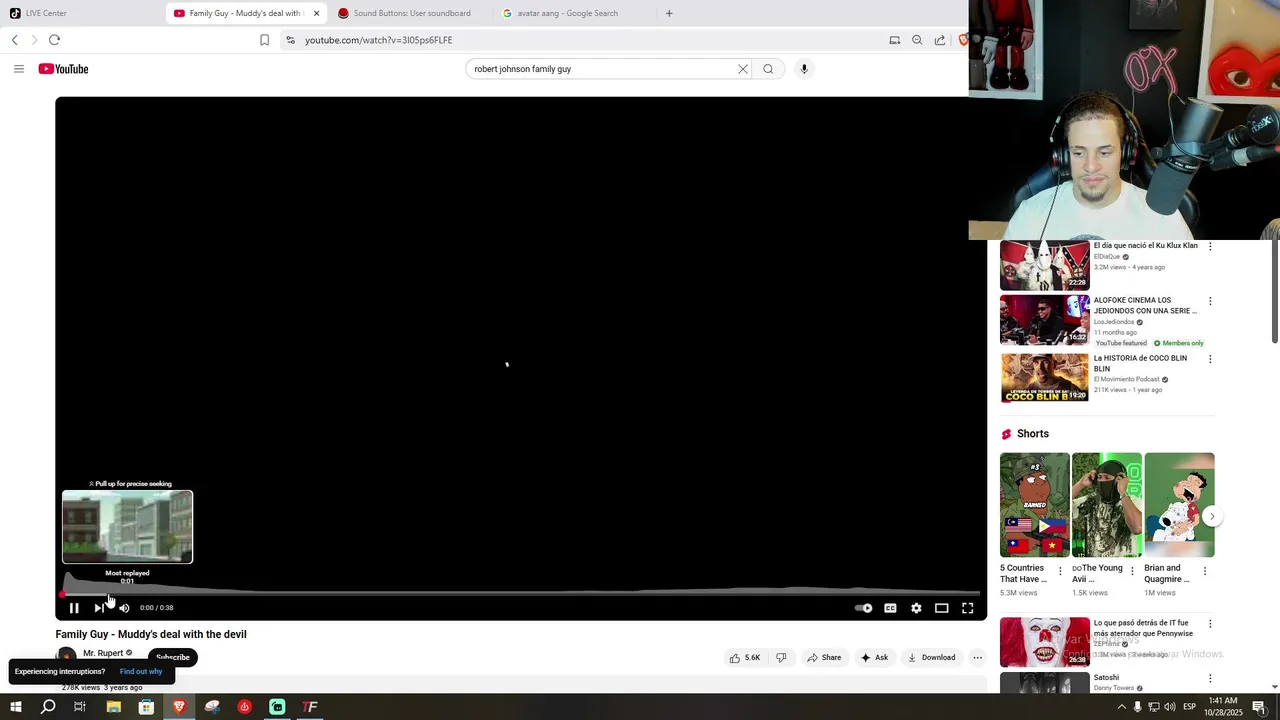The width and height of the screenshot is (1280, 720).
Task: Dislike the video
Action: (781, 658)
